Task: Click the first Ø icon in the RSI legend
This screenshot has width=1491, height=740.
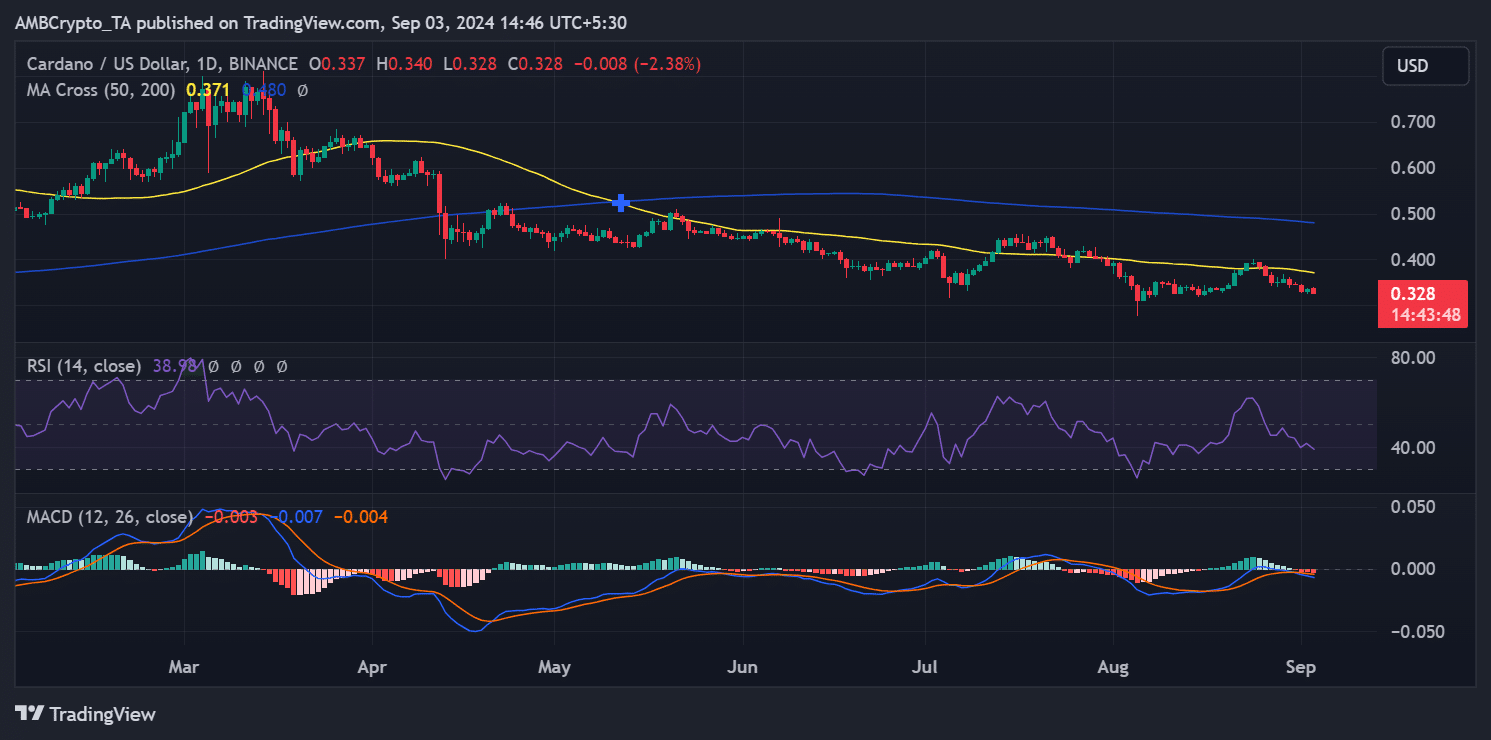Action: tap(213, 366)
